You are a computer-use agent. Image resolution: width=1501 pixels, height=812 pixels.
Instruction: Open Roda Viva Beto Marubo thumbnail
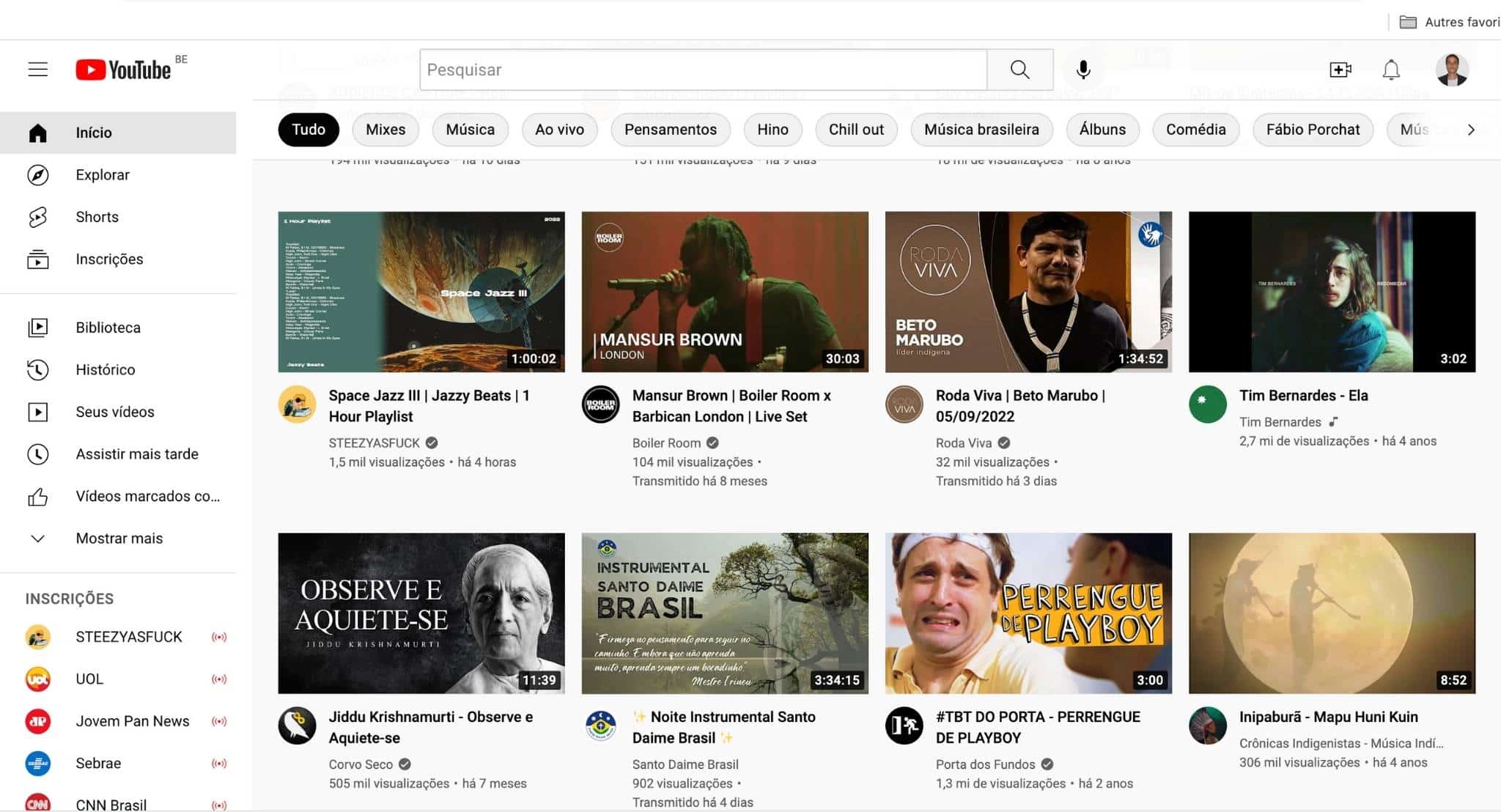pos(1028,292)
